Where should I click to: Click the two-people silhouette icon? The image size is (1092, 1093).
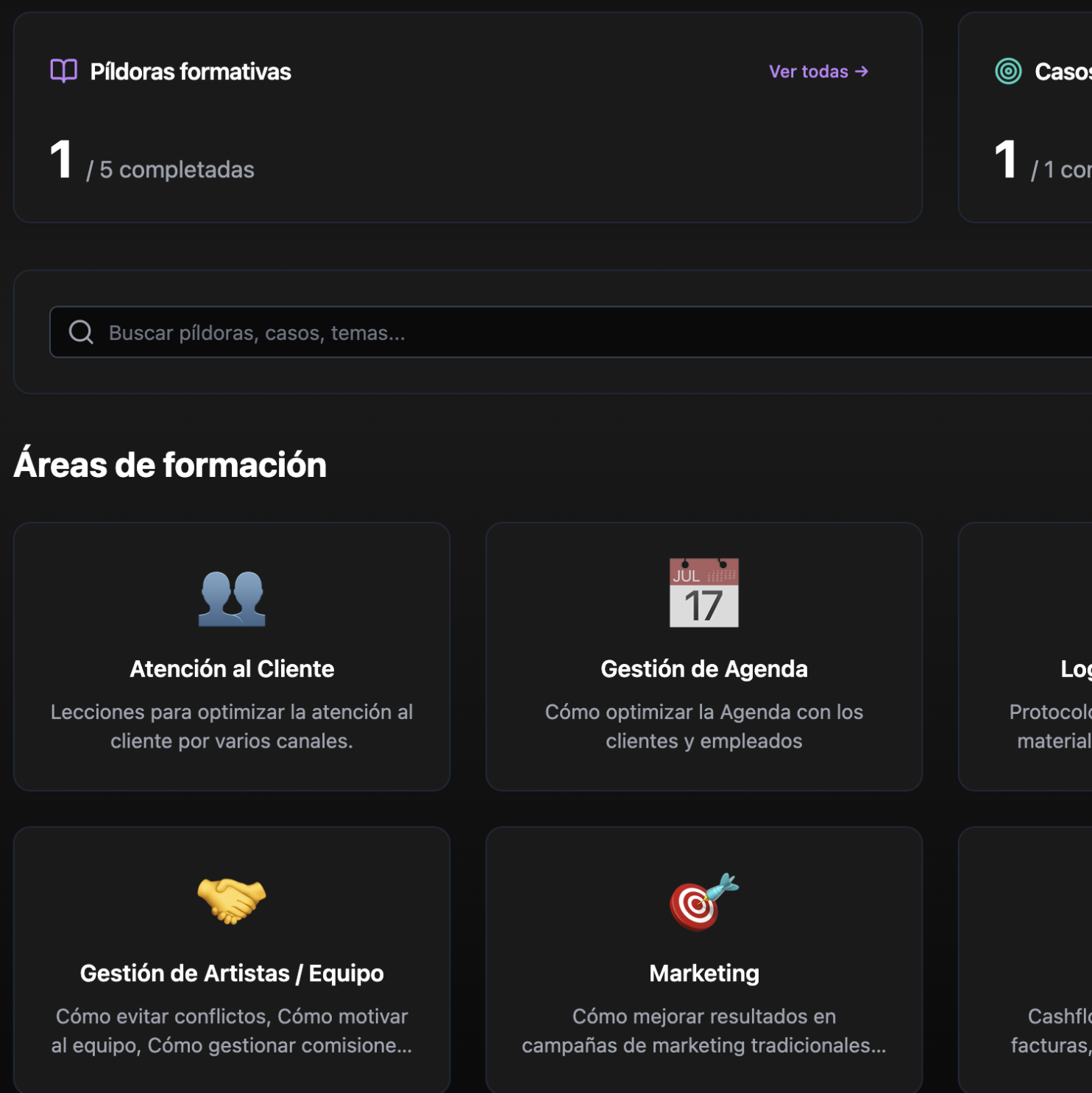[232, 598]
